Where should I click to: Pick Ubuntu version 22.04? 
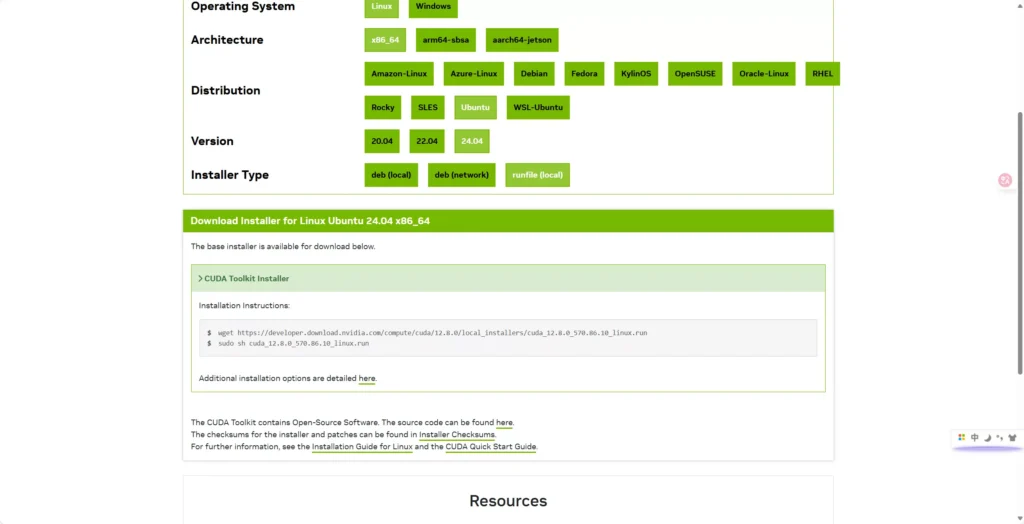click(427, 141)
